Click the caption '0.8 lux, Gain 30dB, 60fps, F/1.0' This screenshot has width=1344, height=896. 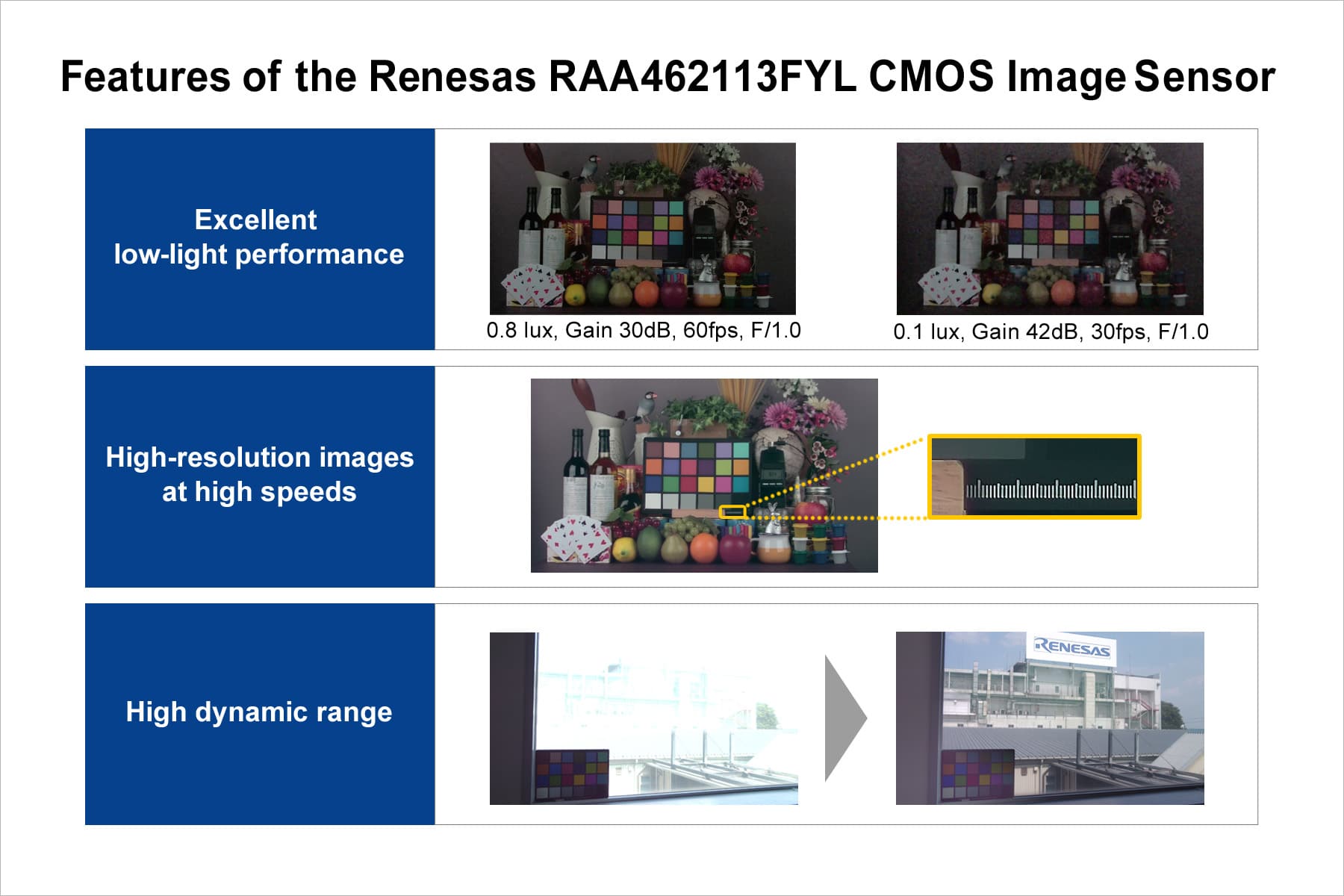pos(644,330)
